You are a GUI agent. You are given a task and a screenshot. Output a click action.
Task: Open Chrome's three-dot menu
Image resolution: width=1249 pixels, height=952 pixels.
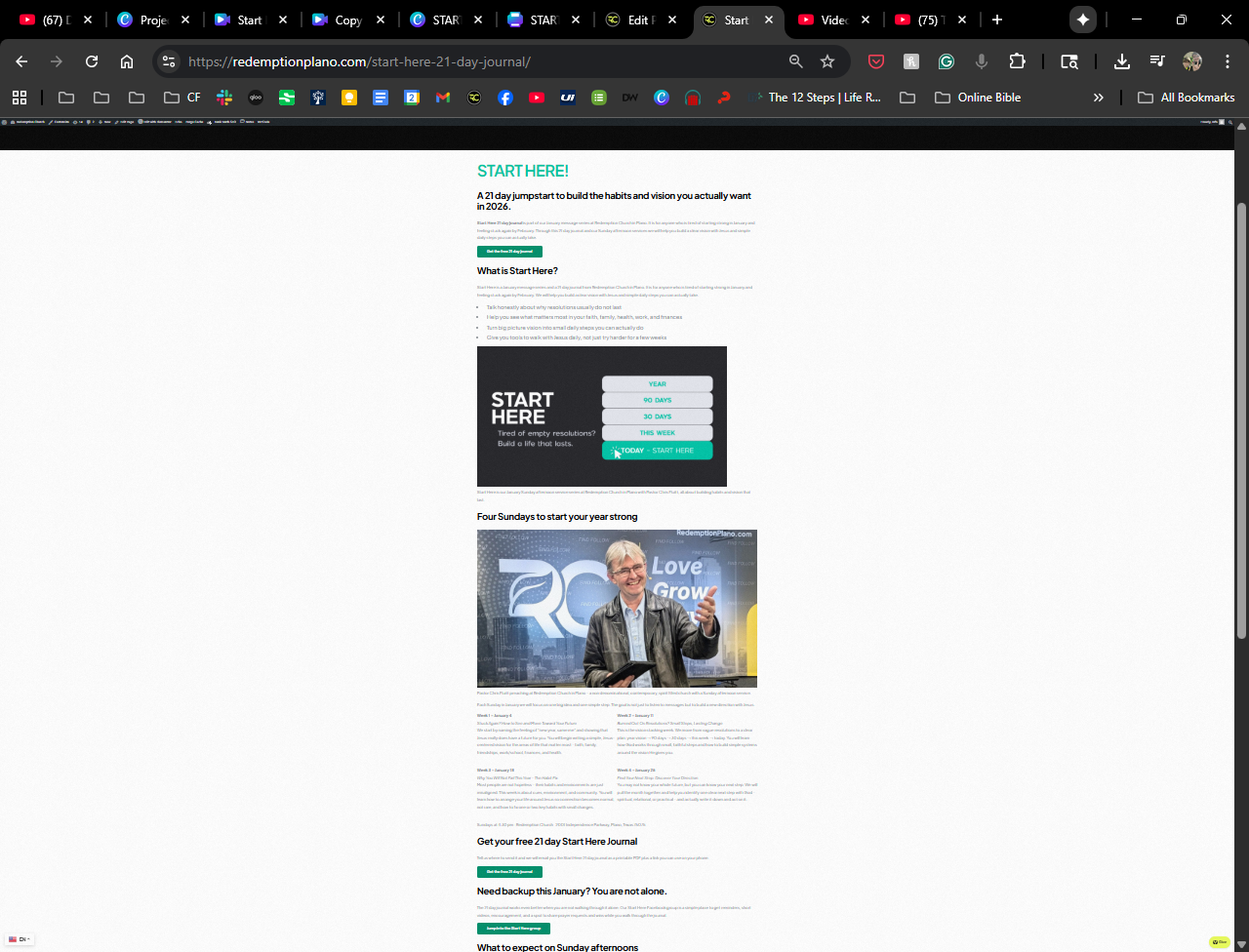pyautogui.click(x=1228, y=61)
